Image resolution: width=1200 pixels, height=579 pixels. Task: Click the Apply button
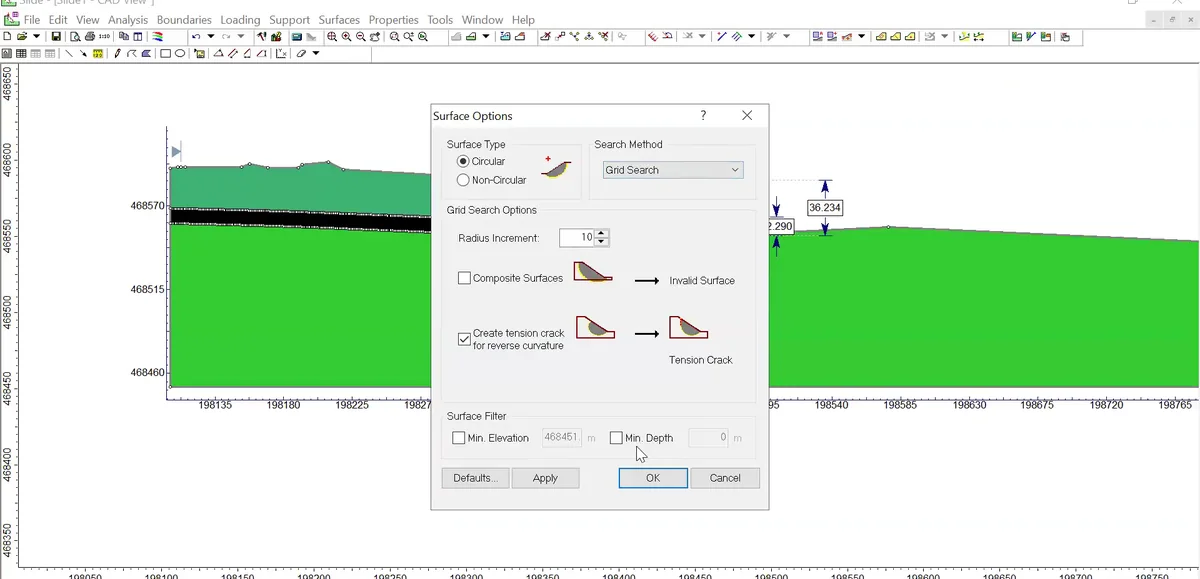click(x=545, y=478)
